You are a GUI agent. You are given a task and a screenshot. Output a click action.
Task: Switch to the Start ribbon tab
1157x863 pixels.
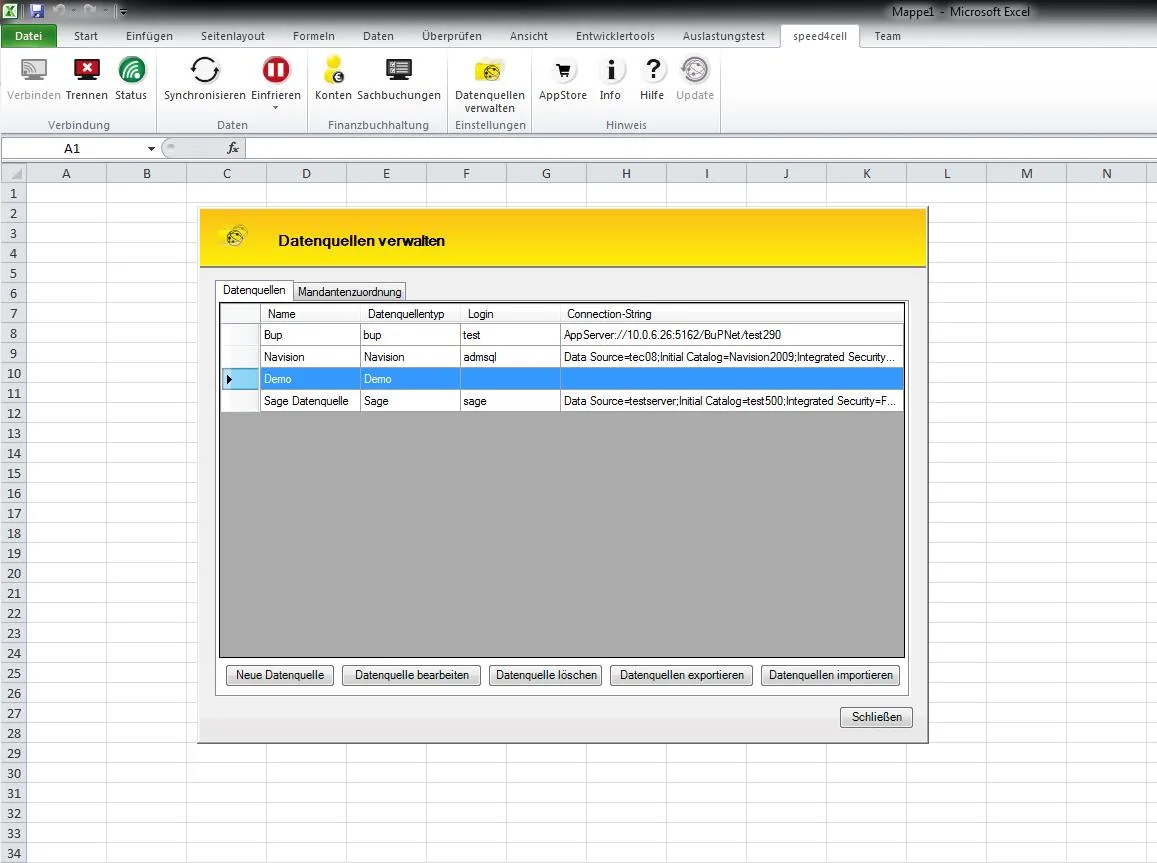86,36
